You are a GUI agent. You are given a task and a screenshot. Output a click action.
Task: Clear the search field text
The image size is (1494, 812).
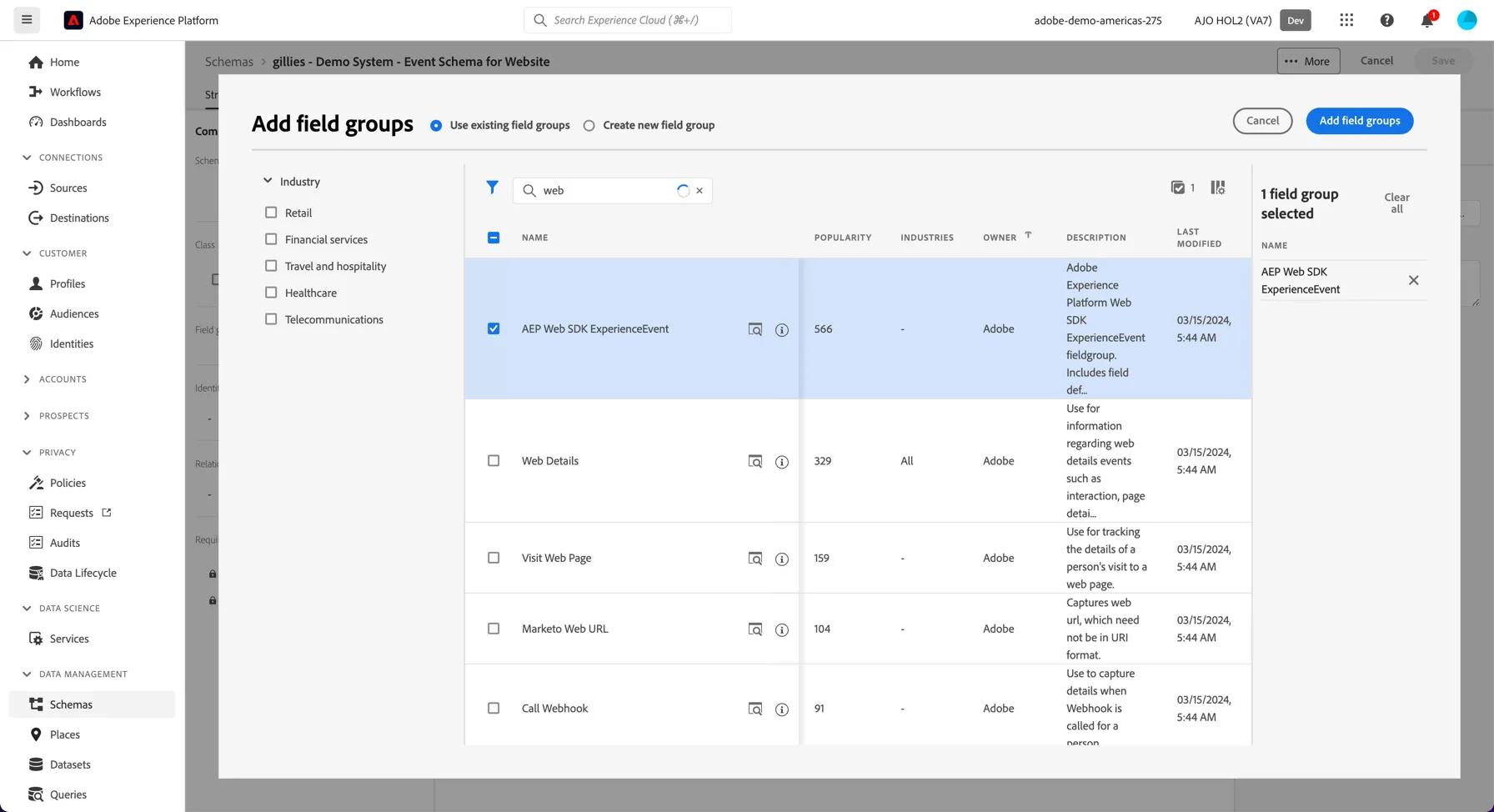tap(699, 190)
